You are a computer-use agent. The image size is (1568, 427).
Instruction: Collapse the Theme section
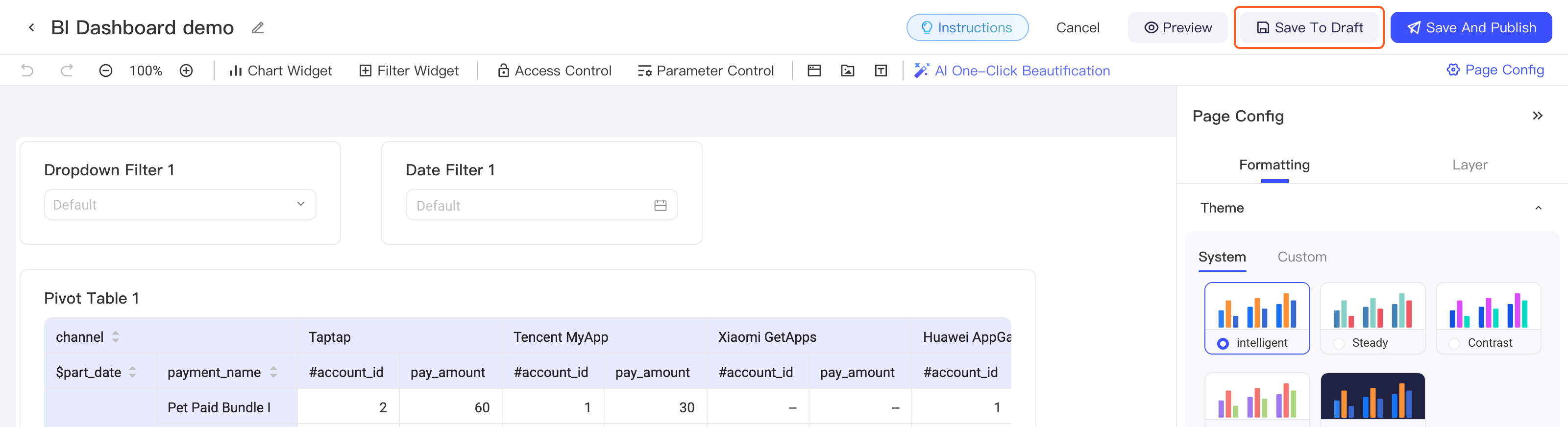pos(1538,208)
